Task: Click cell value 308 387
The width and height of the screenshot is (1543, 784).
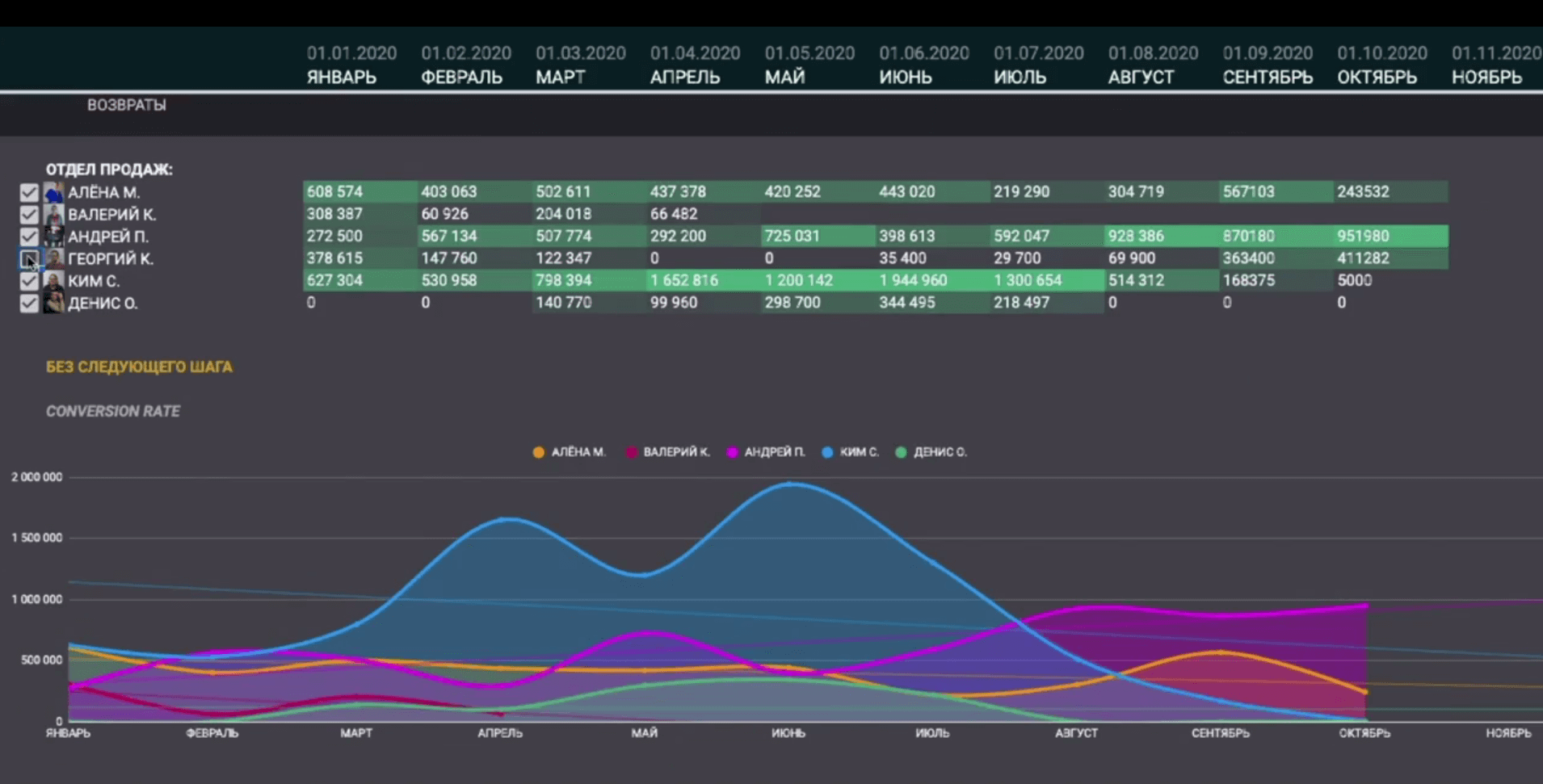Action: (x=334, y=214)
